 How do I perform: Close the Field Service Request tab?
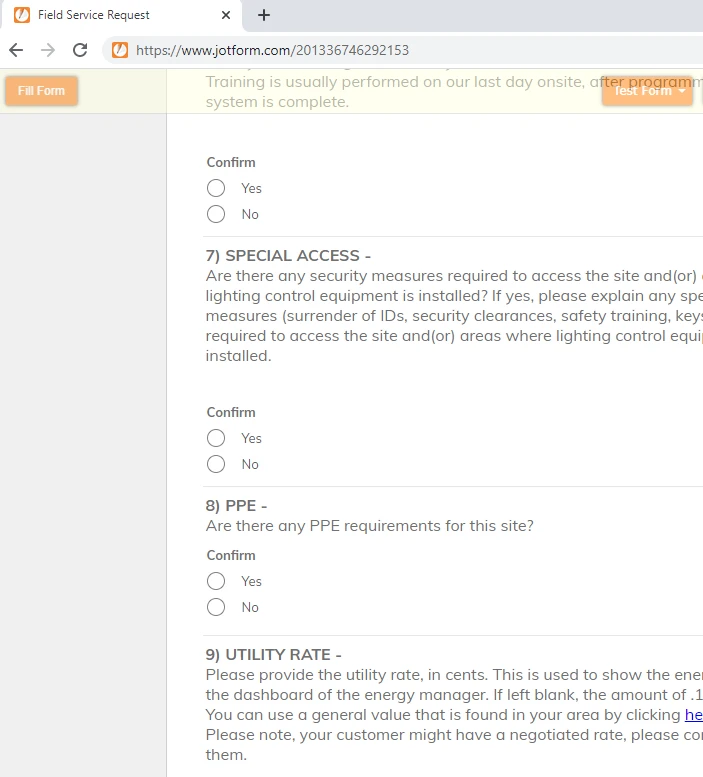[x=226, y=15]
